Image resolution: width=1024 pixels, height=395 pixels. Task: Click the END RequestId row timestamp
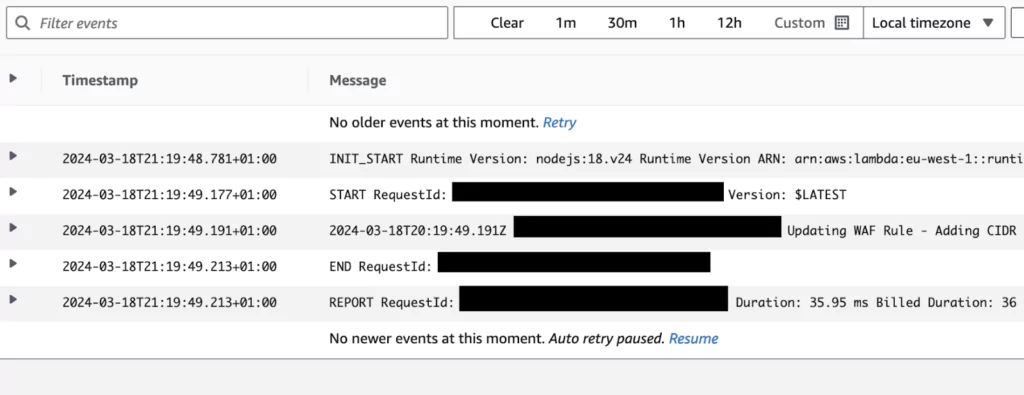coord(169,266)
